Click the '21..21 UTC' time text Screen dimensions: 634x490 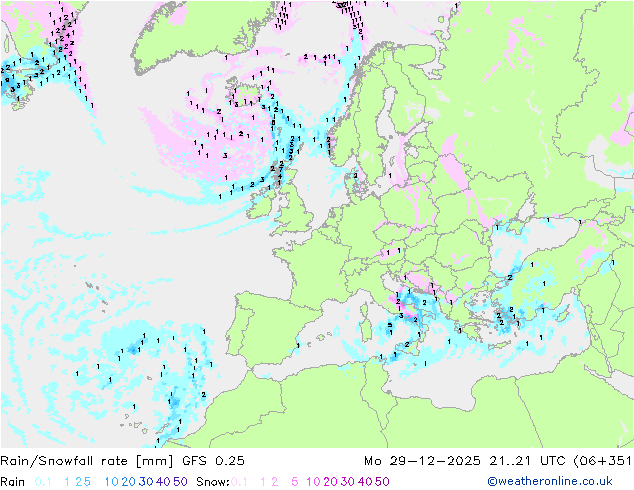coord(528,461)
